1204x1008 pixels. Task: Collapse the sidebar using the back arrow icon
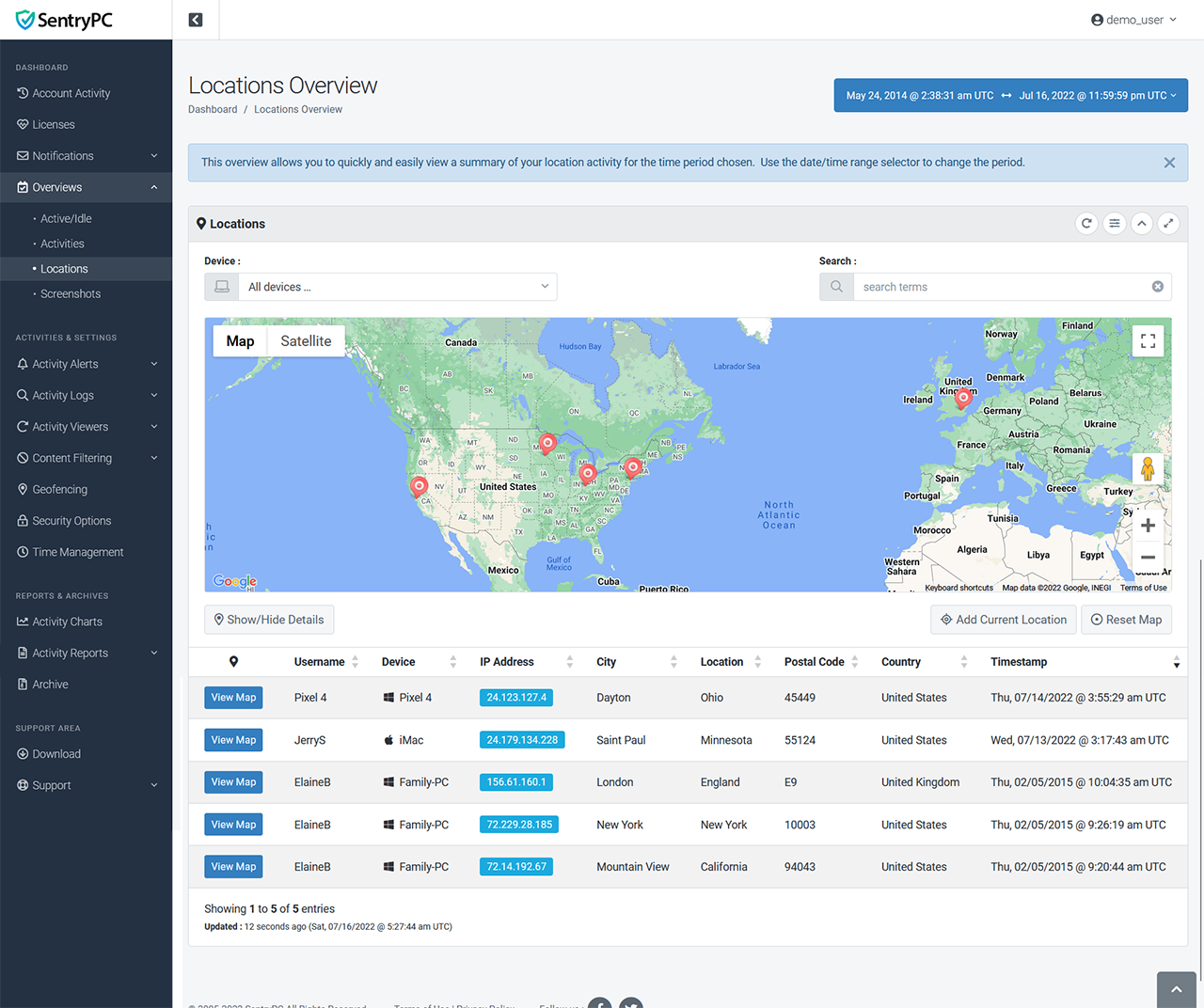point(196,20)
